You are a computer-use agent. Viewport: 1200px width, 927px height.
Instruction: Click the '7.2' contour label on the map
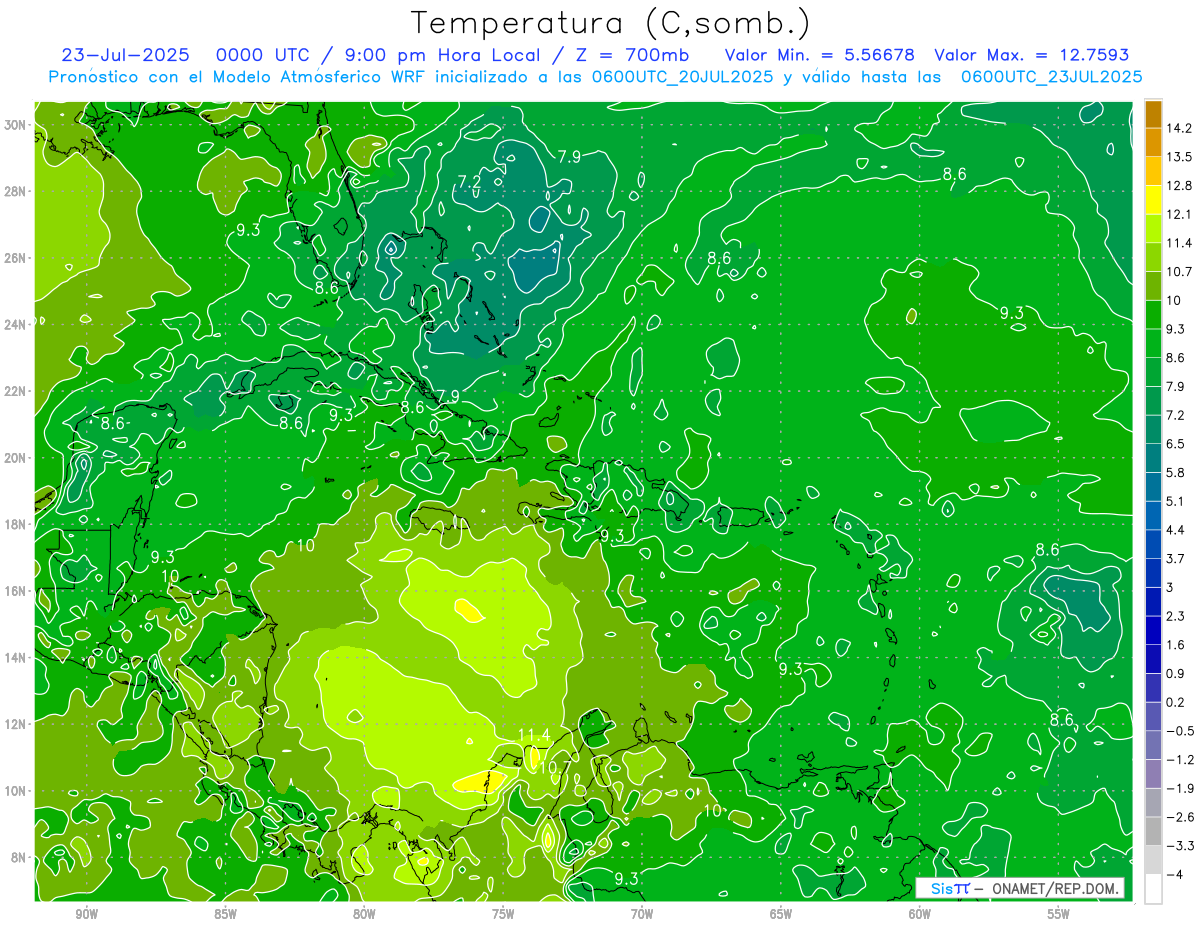point(469,181)
